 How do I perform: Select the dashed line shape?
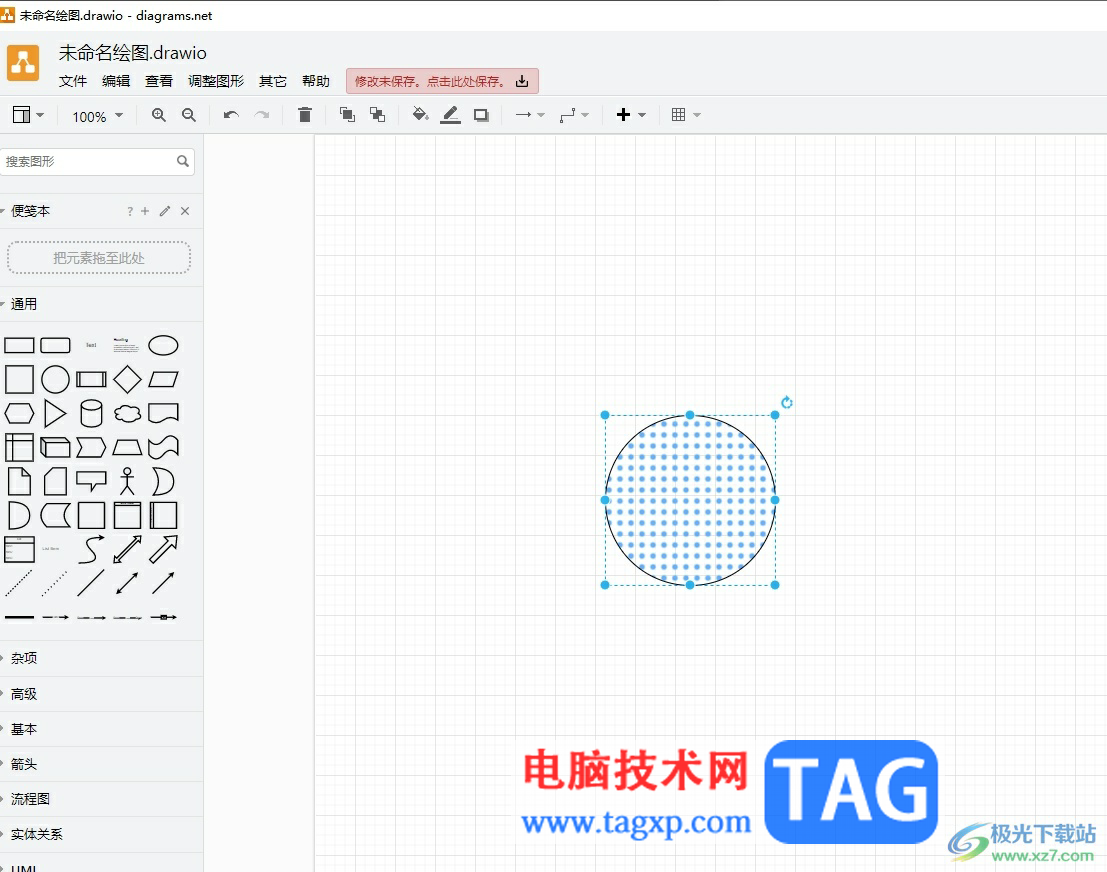coord(19,583)
